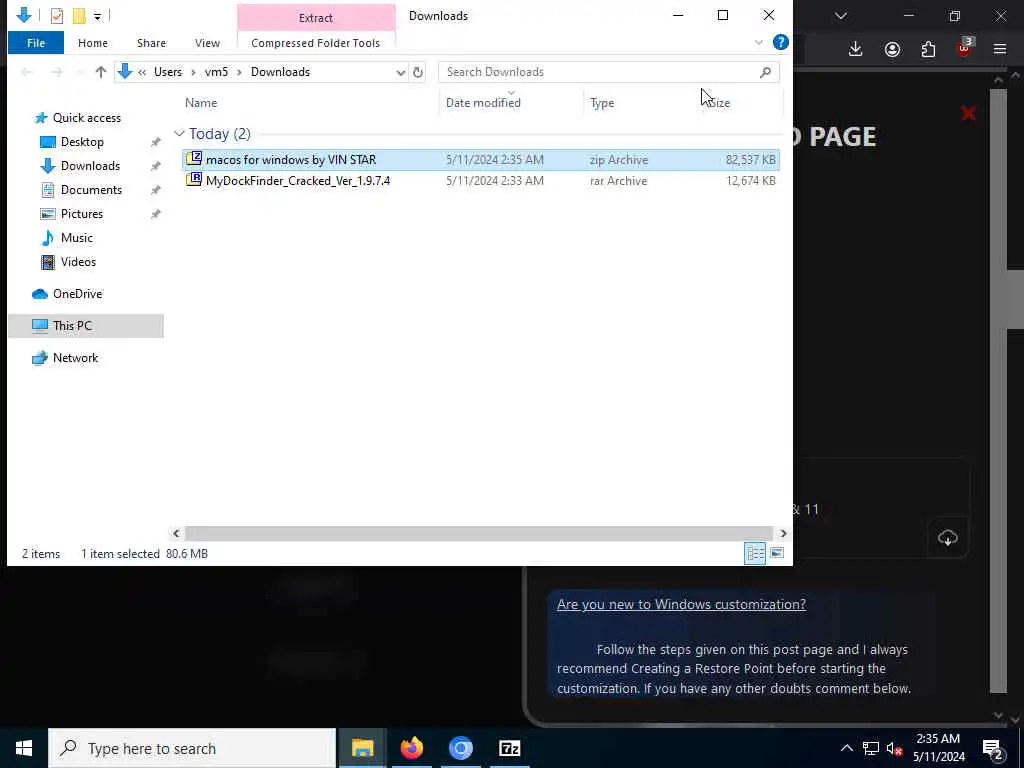Open the Customize Quick Access Toolbar dropdown

97,16
